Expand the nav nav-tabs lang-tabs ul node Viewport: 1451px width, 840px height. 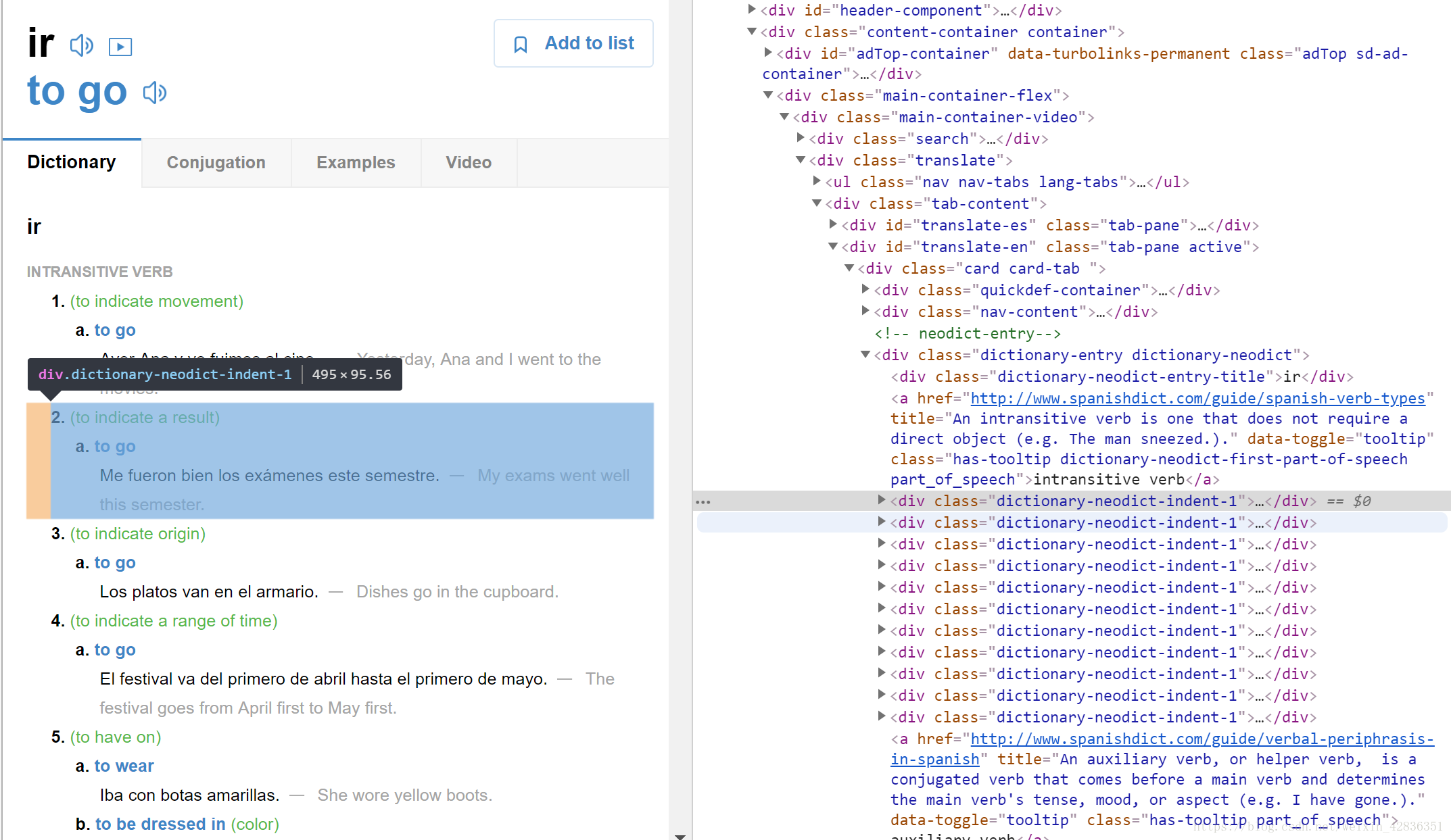click(817, 181)
